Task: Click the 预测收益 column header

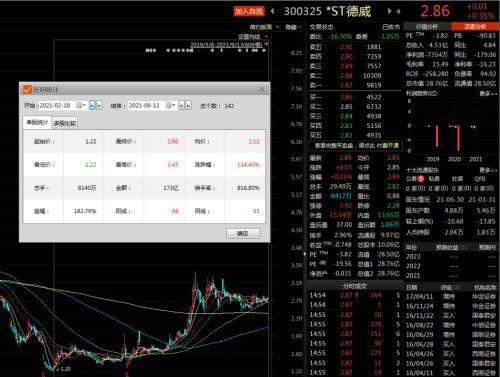Action: (447, 247)
